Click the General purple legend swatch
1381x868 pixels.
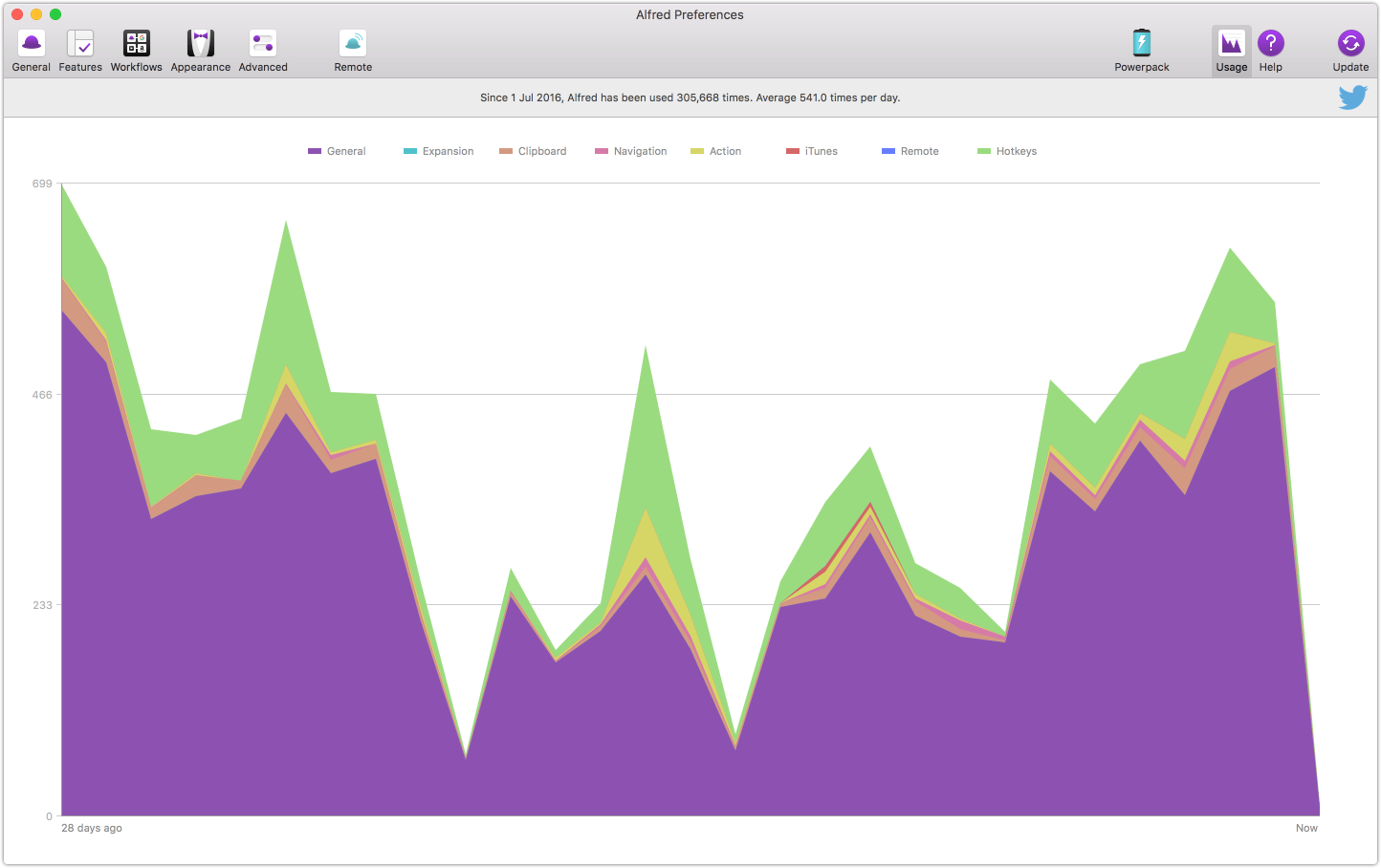click(315, 151)
